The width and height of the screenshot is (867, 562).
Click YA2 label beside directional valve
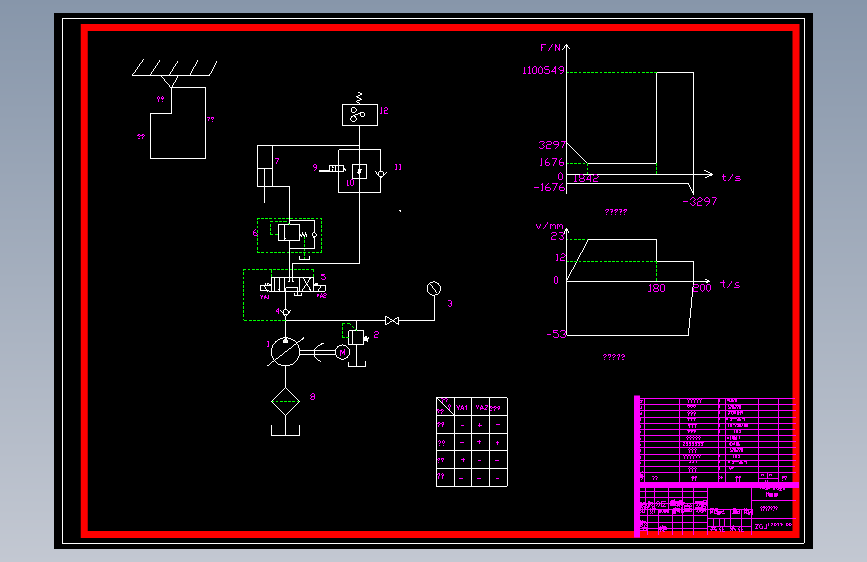(322, 296)
